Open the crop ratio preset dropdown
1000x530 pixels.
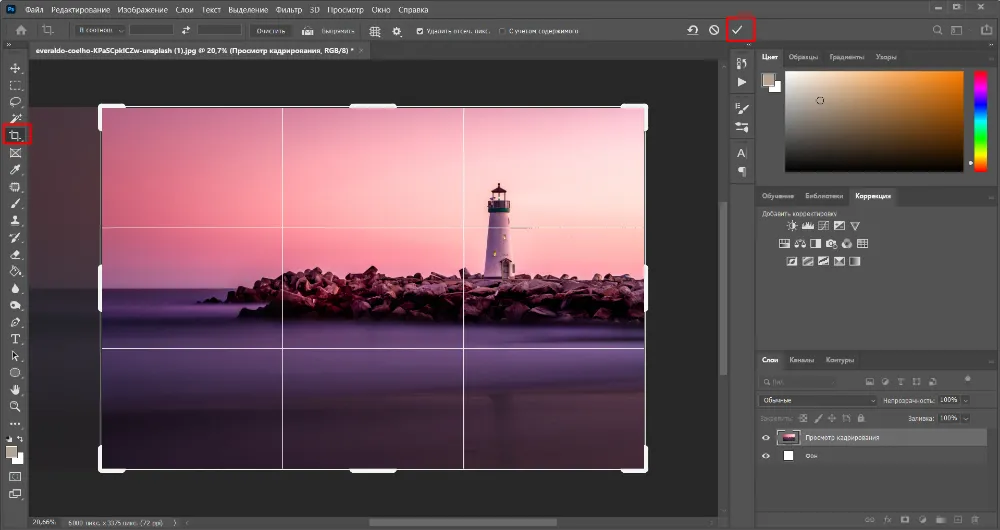(x=98, y=31)
